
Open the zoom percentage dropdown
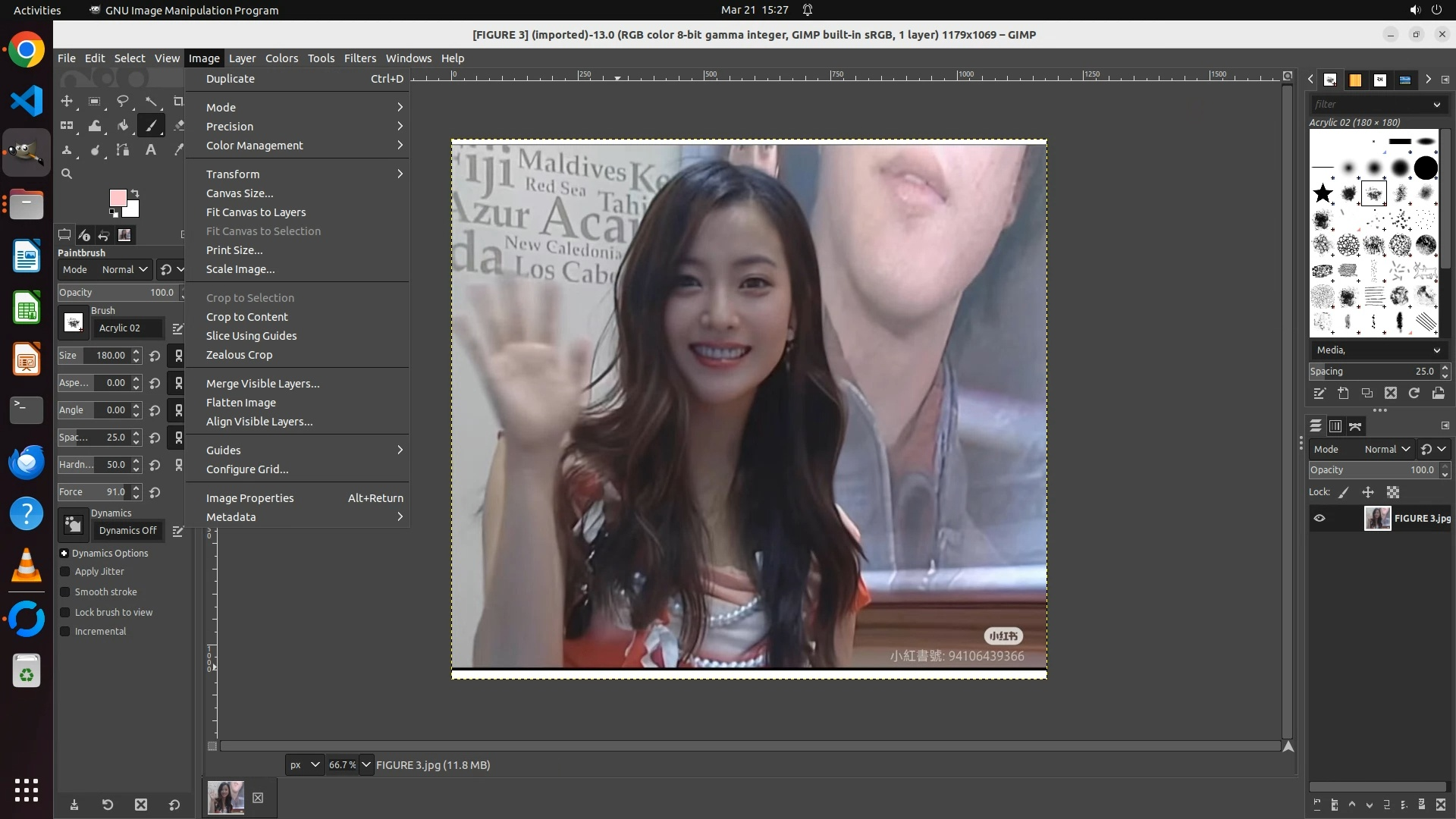coord(366,765)
